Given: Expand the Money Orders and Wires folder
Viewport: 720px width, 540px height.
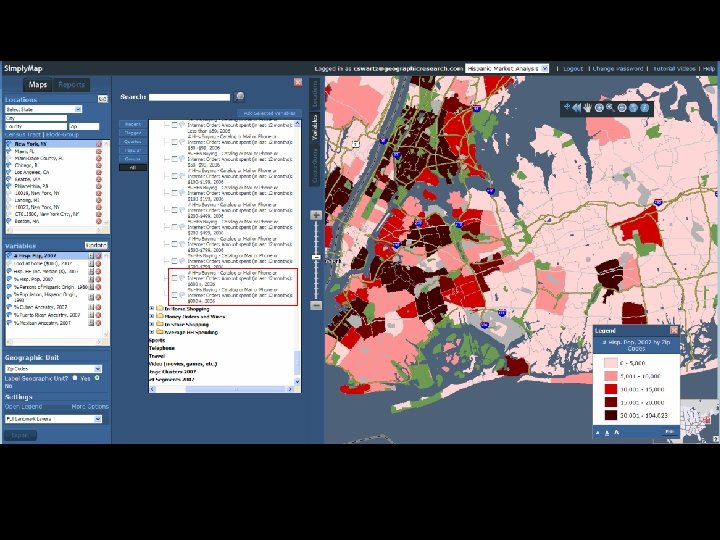Looking at the screenshot, I should 152,316.
